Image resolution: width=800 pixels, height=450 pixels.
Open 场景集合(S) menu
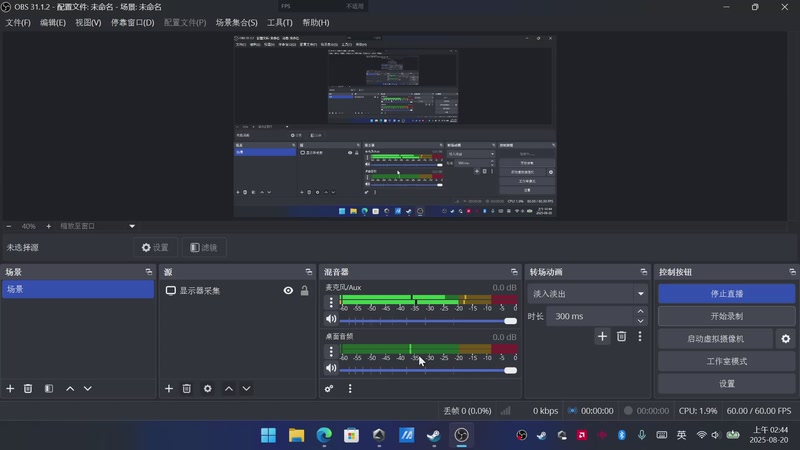click(236, 22)
